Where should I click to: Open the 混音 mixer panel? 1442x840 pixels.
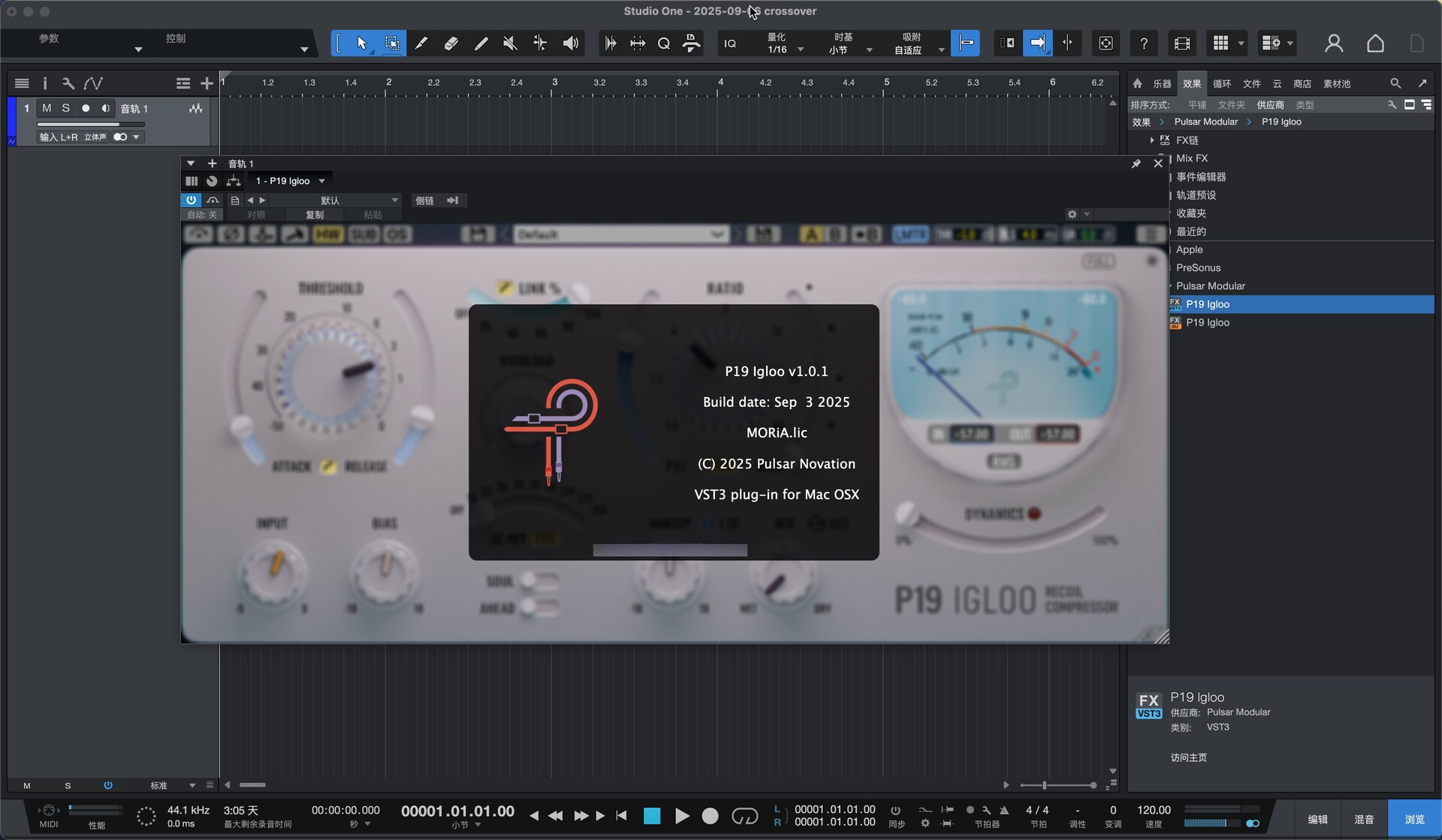tap(1364, 819)
